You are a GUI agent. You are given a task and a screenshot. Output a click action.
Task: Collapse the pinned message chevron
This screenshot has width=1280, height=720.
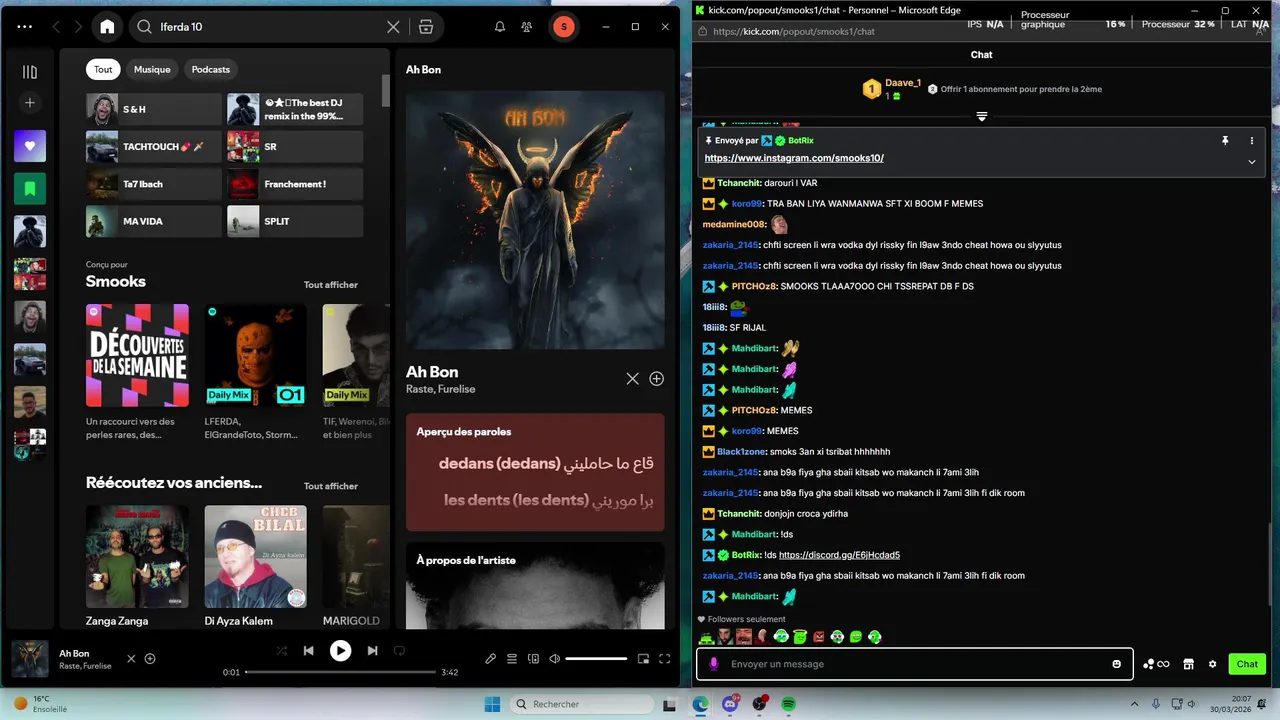1251,162
